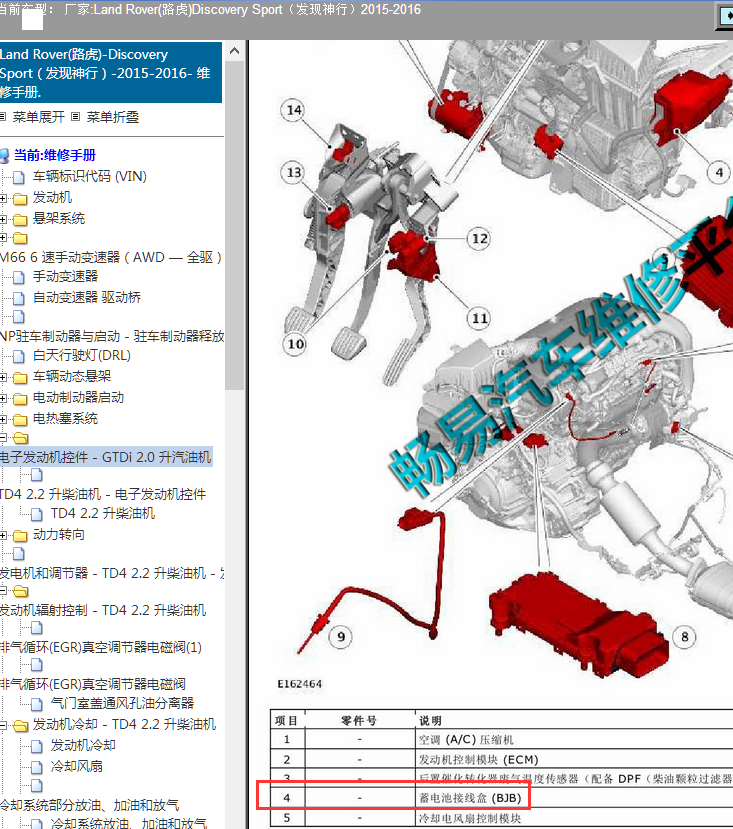
Task: Expand the 悬架系统 folder
Action: click(x=3, y=219)
